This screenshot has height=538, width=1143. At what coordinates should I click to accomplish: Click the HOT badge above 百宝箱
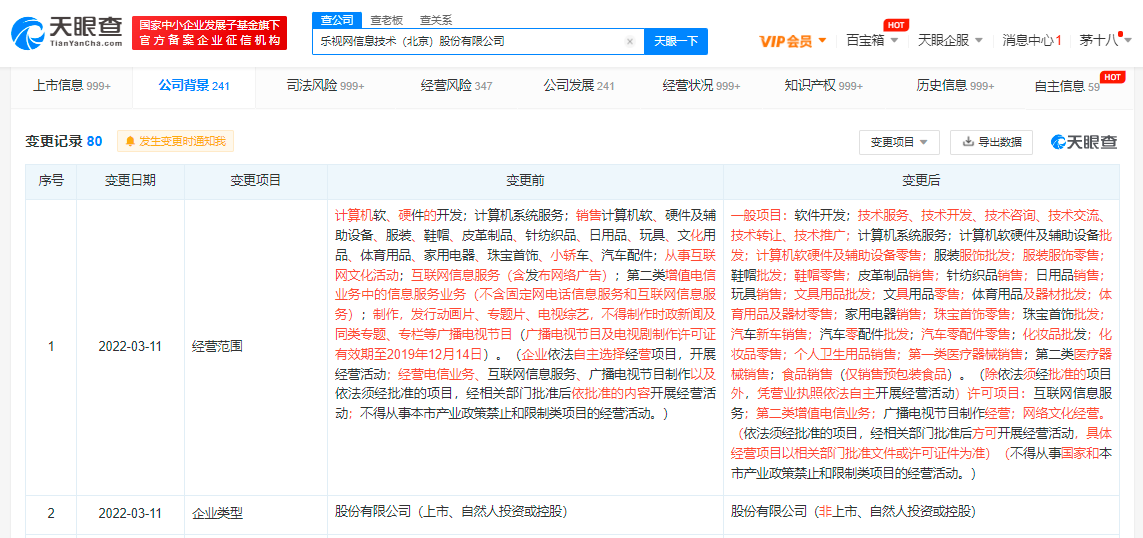(896, 25)
